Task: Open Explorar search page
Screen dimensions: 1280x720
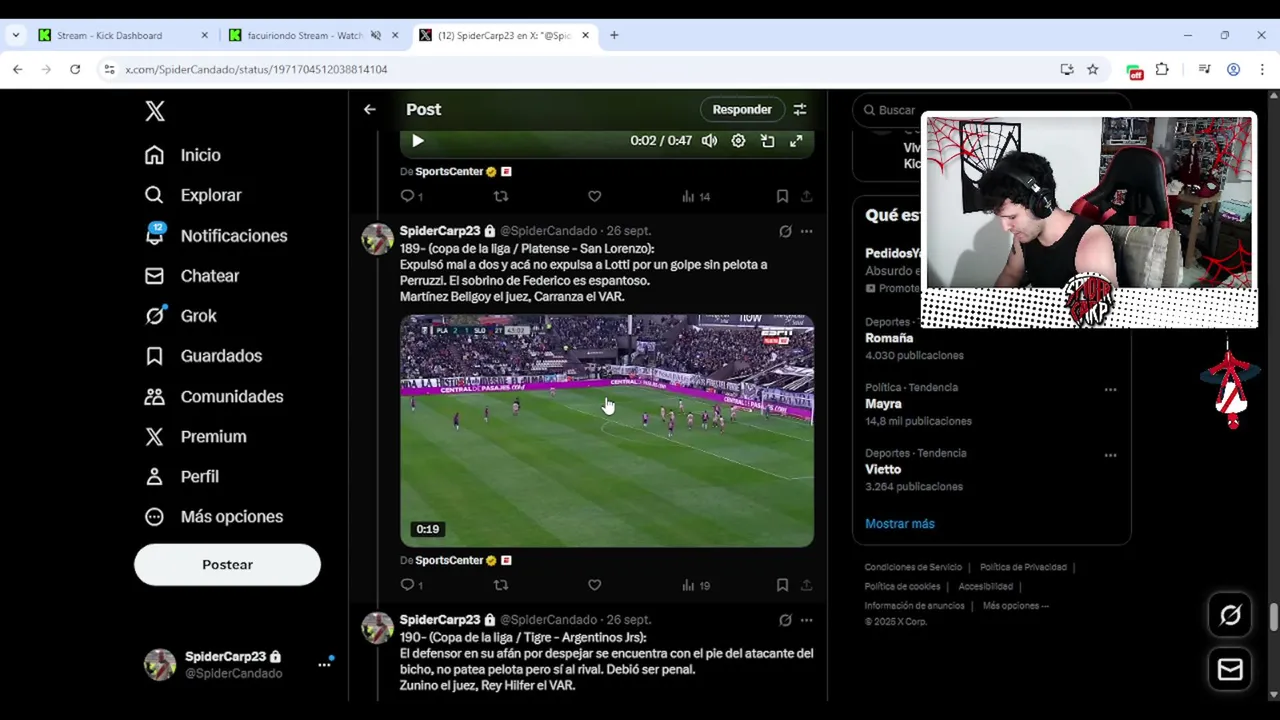Action: click(x=193, y=195)
